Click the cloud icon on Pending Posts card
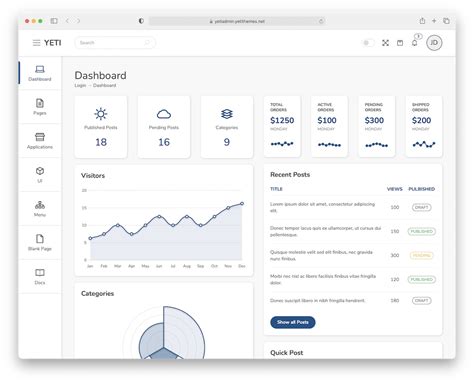The width and height of the screenshot is (474, 383). click(164, 114)
